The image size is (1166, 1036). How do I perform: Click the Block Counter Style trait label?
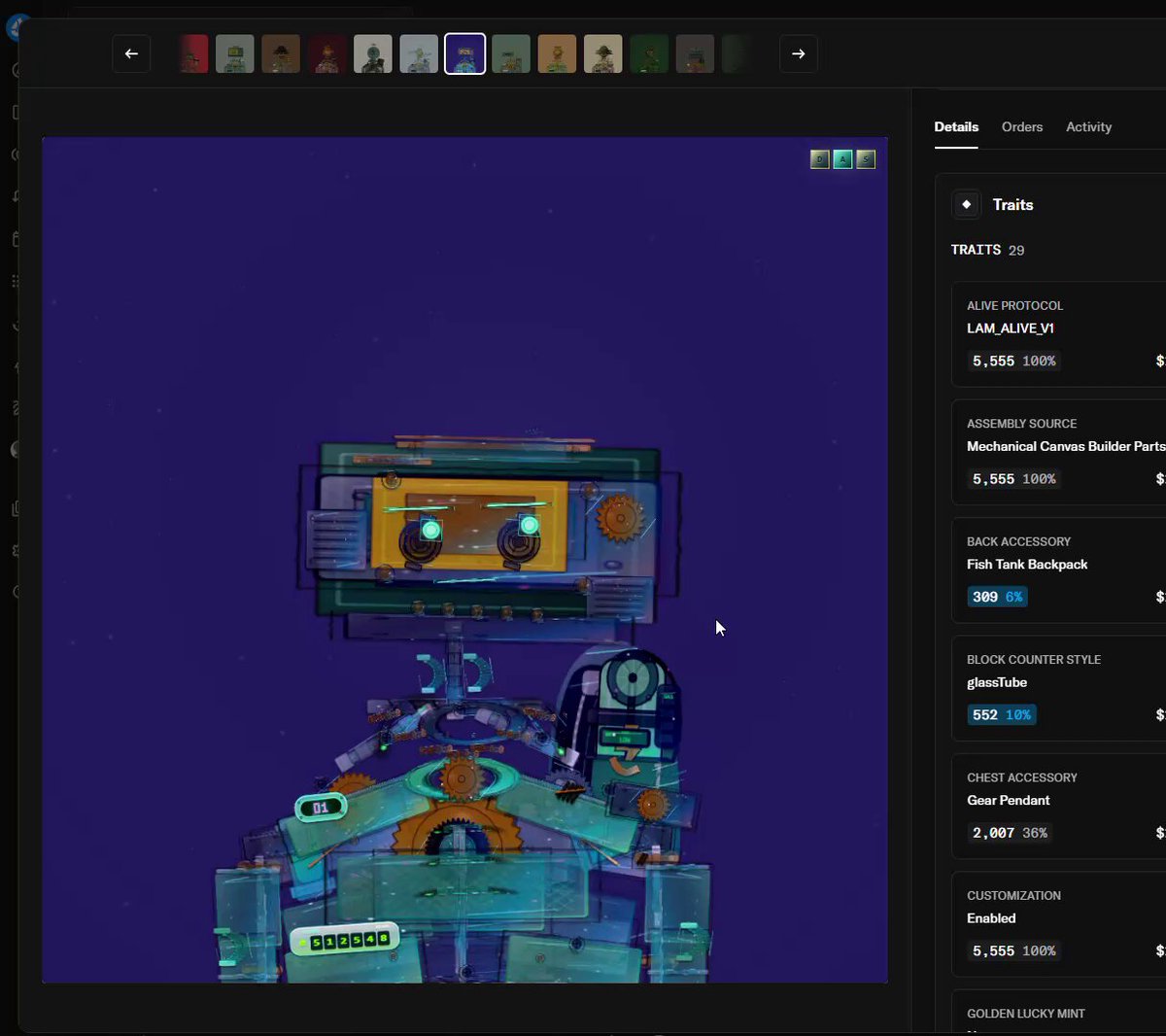pyautogui.click(x=1034, y=660)
